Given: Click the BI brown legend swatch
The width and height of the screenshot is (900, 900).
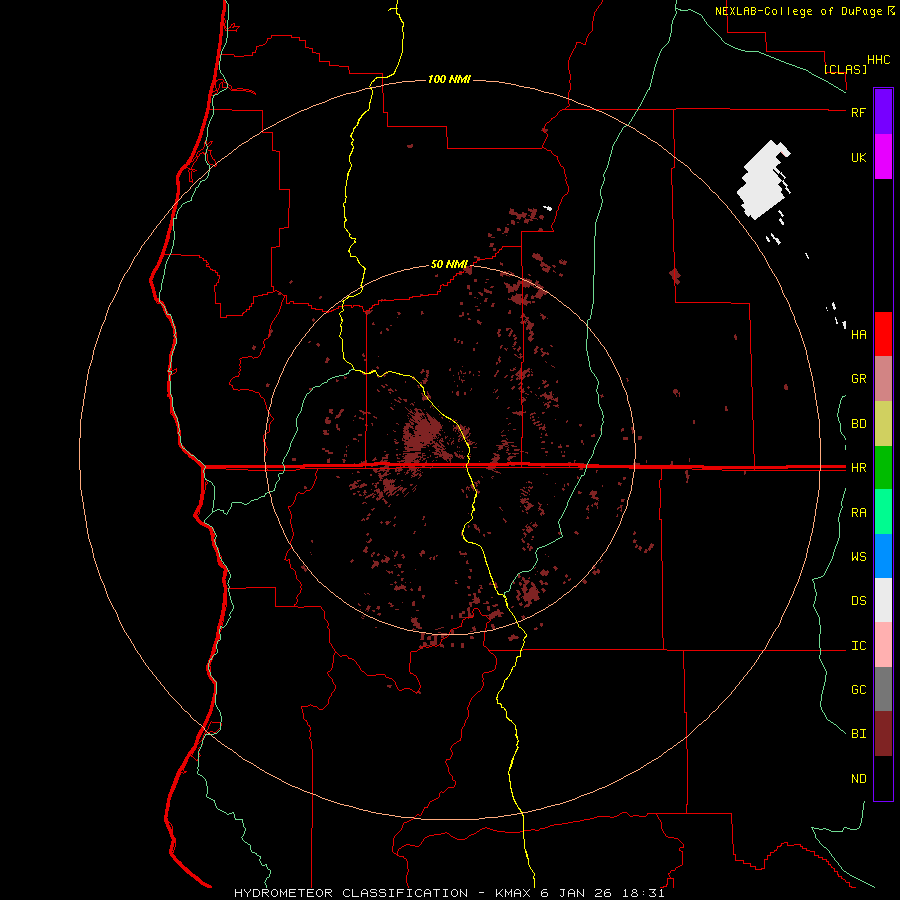Looking at the screenshot, I should (x=883, y=734).
